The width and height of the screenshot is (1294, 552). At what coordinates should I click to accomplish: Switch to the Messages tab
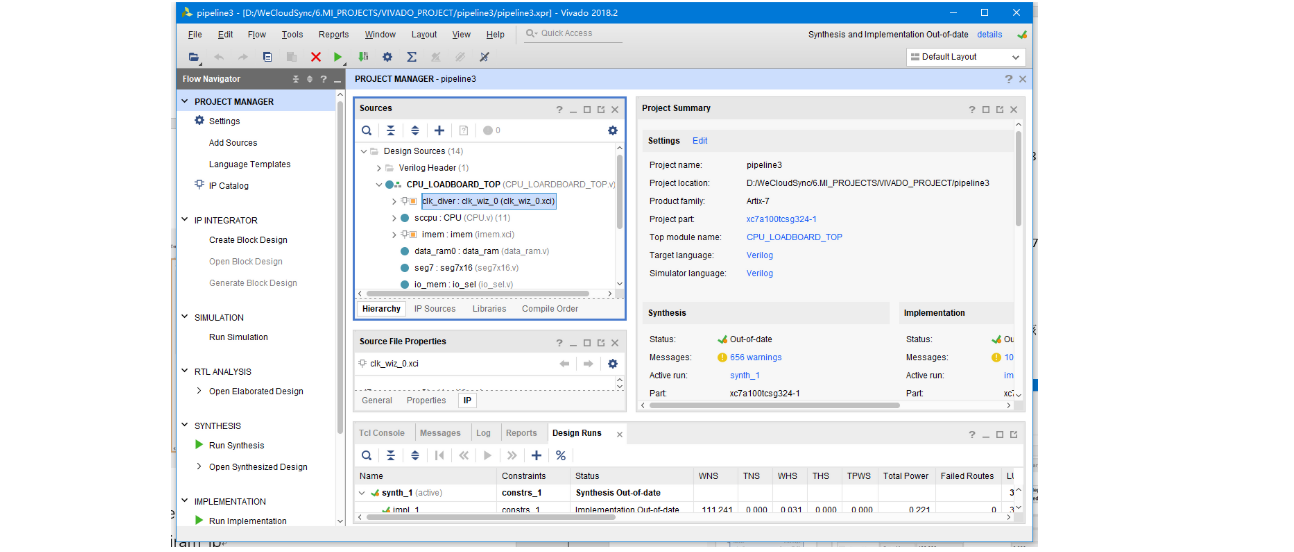(x=440, y=433)
